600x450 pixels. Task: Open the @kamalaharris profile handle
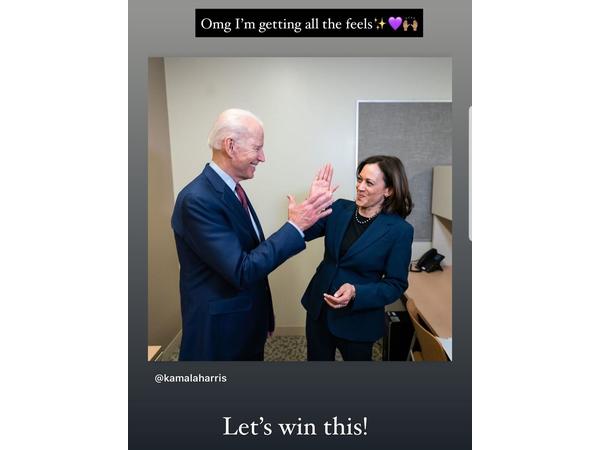tap(191, 378)
